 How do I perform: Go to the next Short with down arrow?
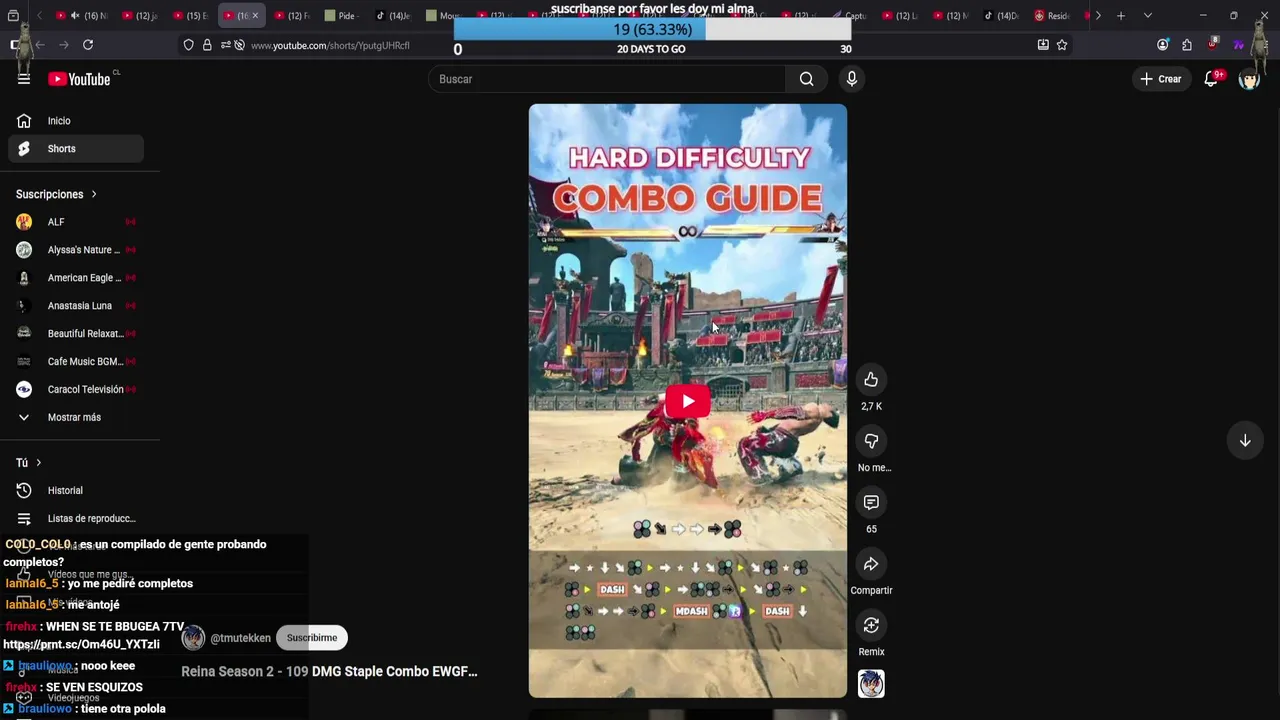click(x=1245, y=441)
